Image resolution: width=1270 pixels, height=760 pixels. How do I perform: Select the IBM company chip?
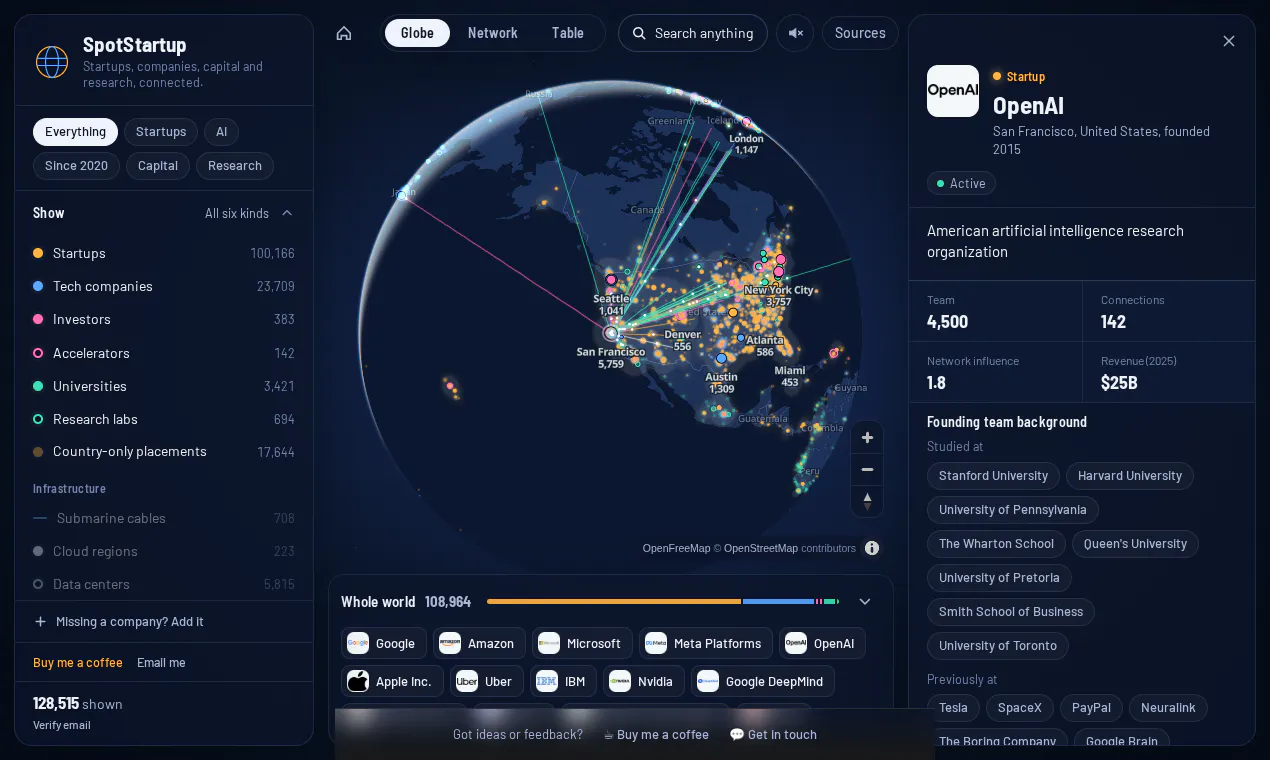tap(564, 682)
